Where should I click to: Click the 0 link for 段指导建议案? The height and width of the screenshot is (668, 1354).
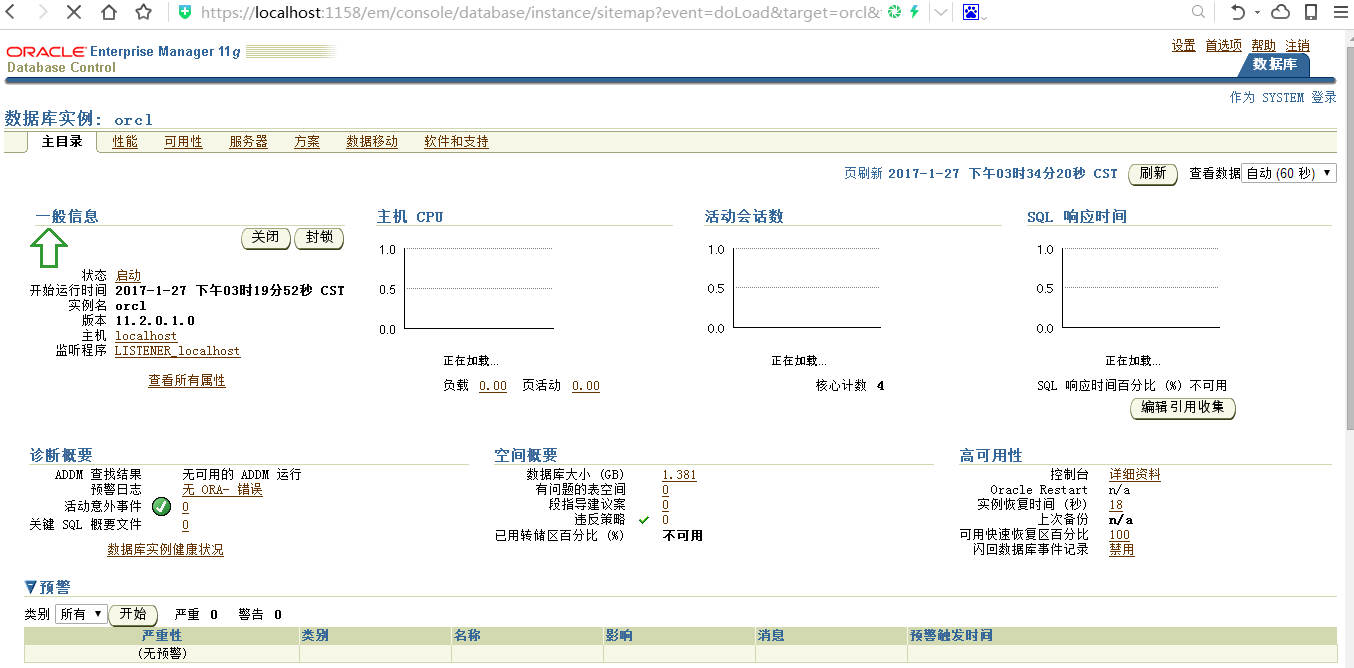[x=665, y=505]
